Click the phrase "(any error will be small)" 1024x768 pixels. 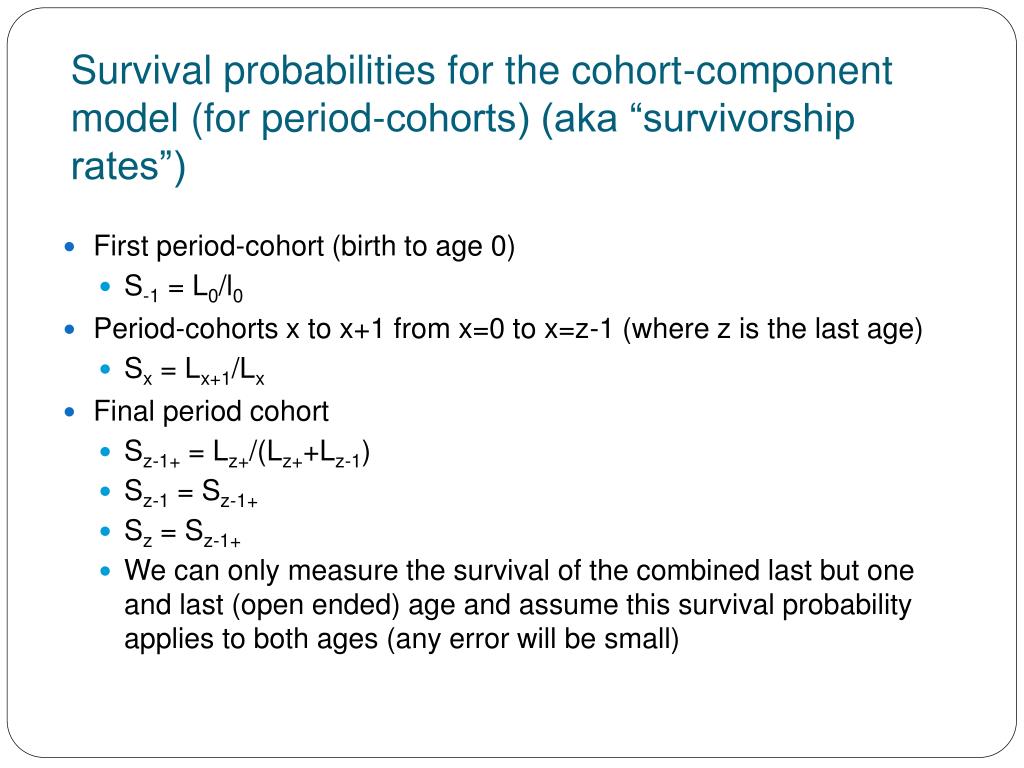pyautogui.click(x=533, y=639)
